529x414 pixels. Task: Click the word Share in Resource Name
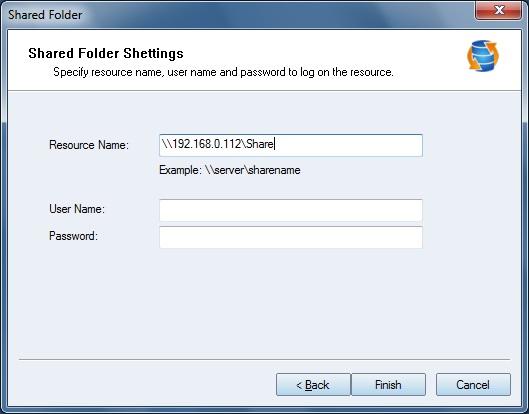pyautogui.click(x=259, y=144)
